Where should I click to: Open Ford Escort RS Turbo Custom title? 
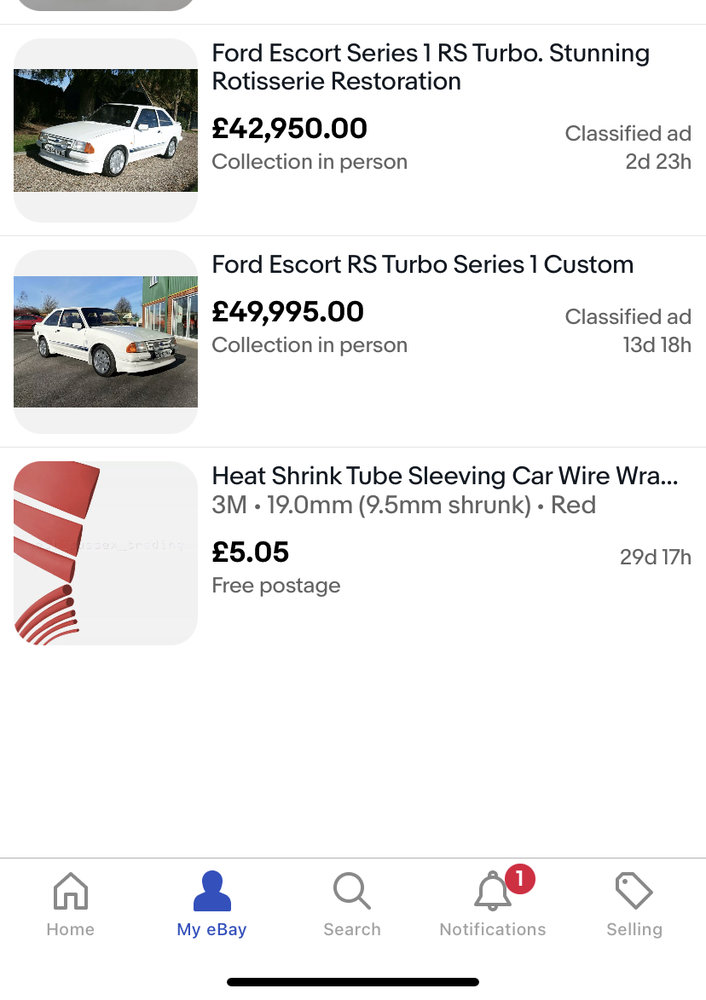[x=422, y=265]
